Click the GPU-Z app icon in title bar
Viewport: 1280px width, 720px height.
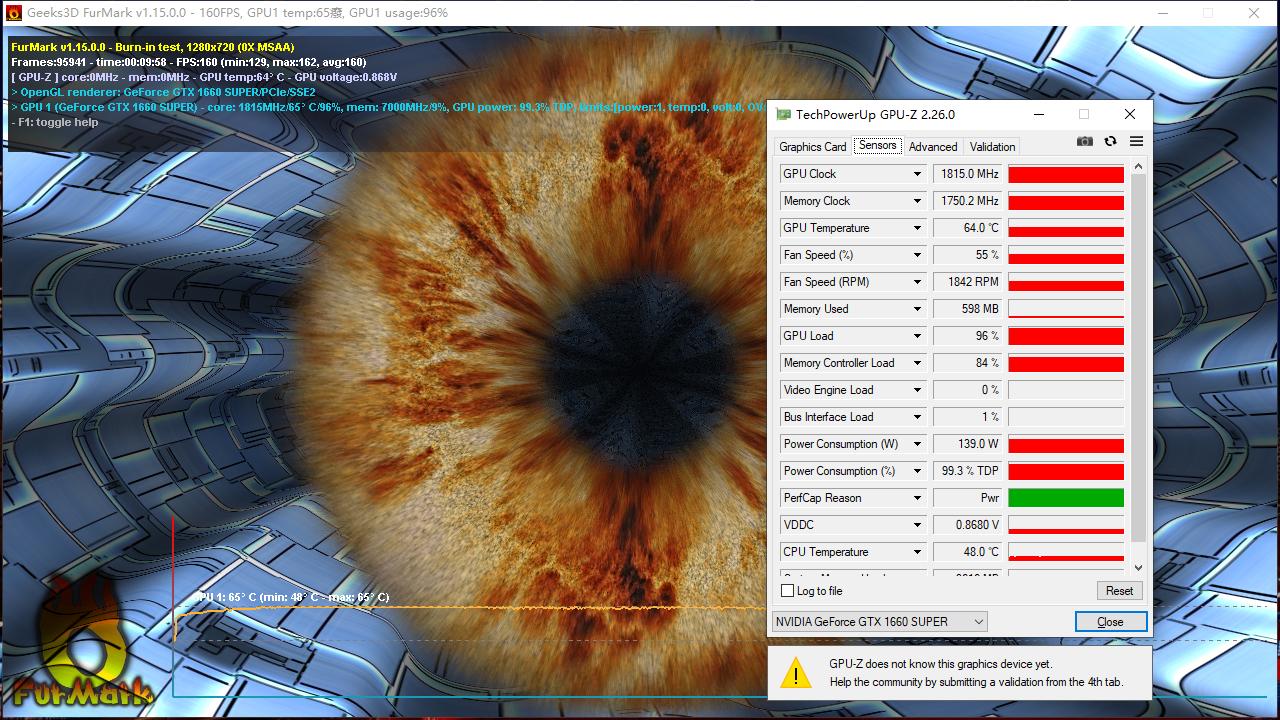(784, 115)
